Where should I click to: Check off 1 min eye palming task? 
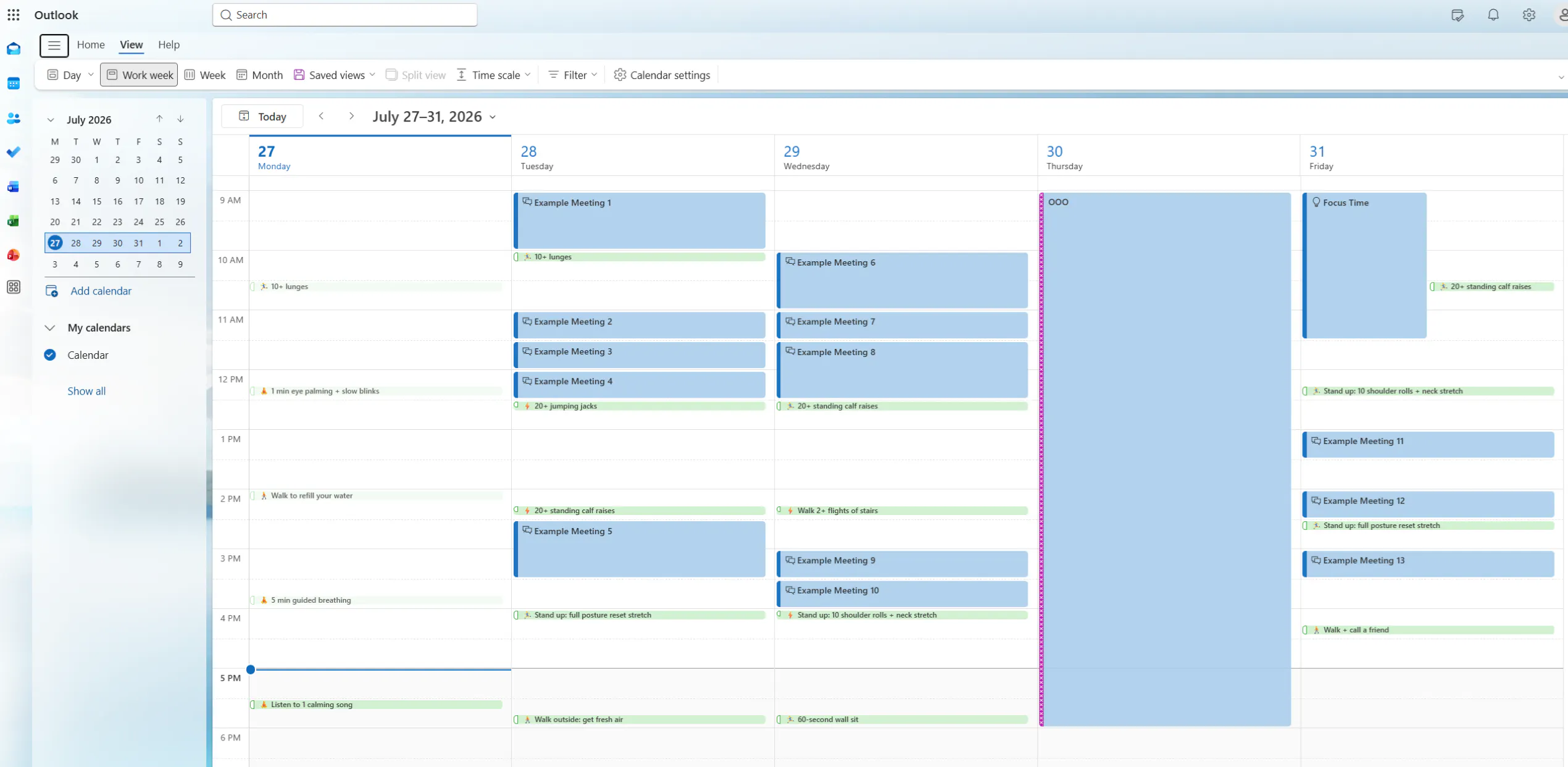click(253, 391)
